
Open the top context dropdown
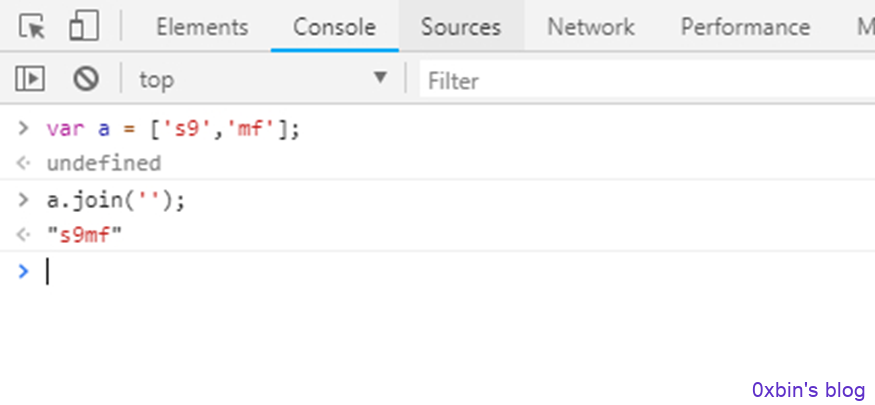(x=262, y=79)
